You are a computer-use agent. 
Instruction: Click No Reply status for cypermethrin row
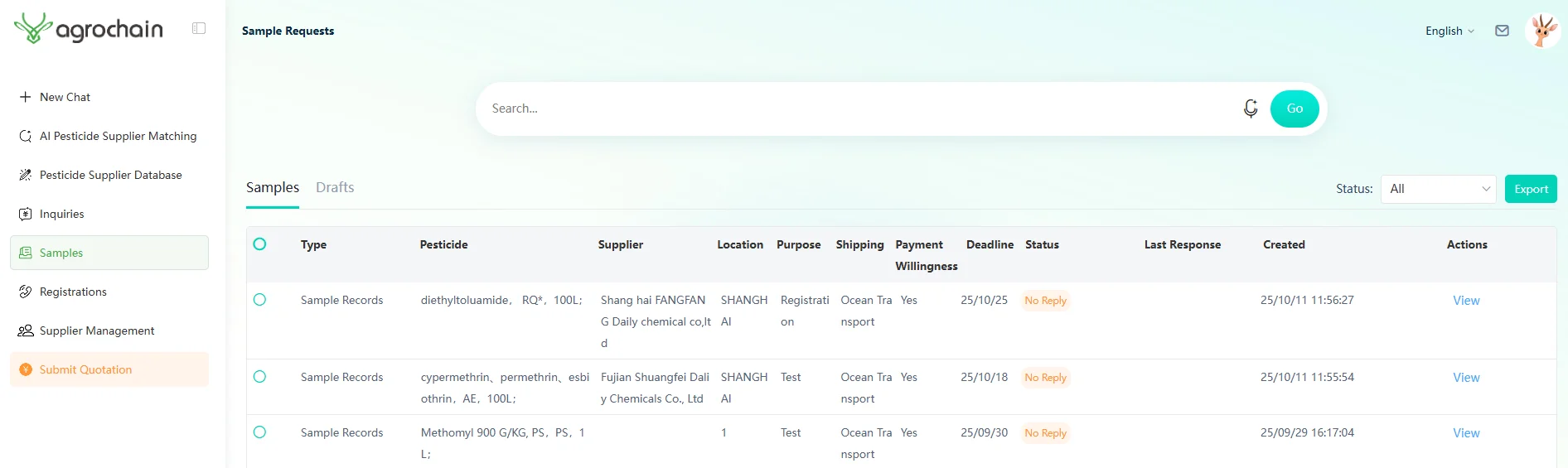[1045, 378]
